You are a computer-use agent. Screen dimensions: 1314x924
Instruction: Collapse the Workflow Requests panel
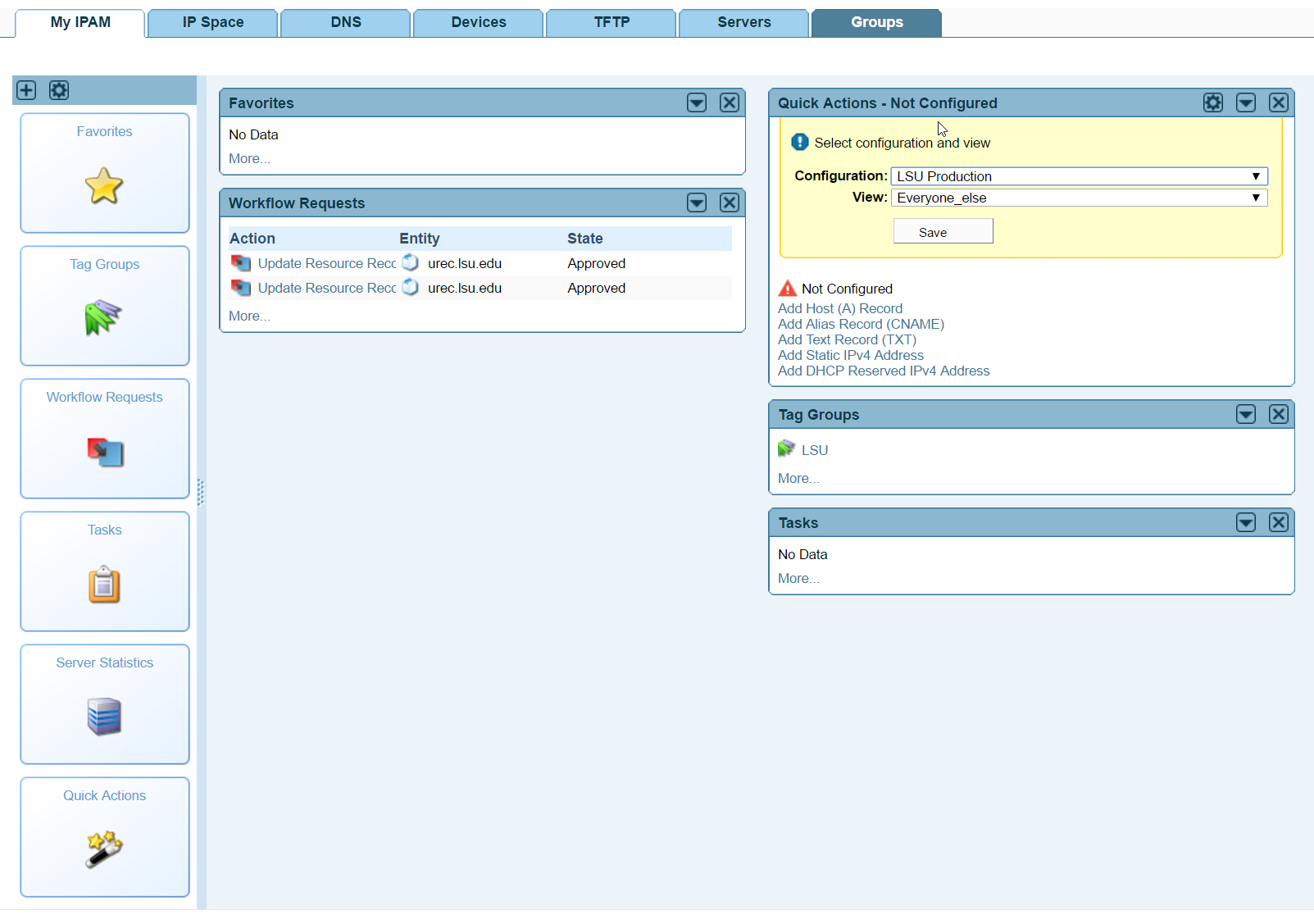(x=697, y=203)
